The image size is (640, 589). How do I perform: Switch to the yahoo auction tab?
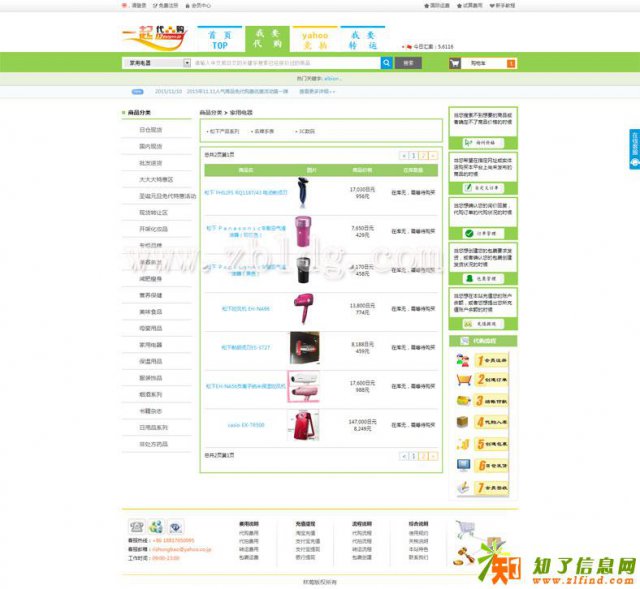point(315,40)
